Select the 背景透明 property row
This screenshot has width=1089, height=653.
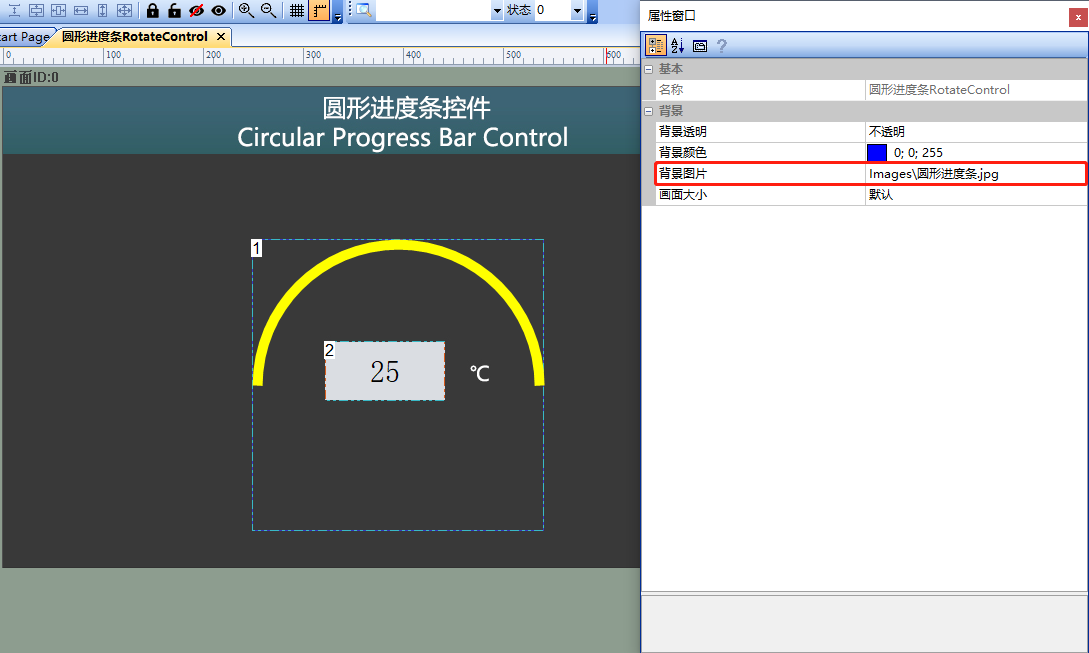(871, 131)
